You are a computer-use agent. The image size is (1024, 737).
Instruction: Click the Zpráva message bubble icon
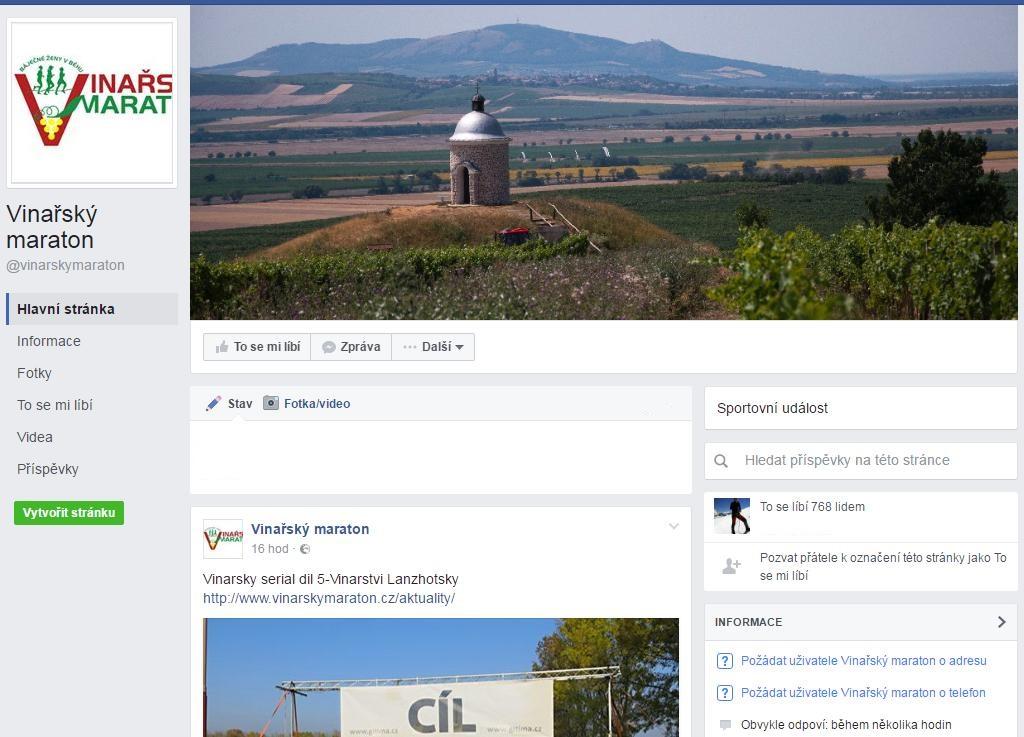tap(329, 347)
